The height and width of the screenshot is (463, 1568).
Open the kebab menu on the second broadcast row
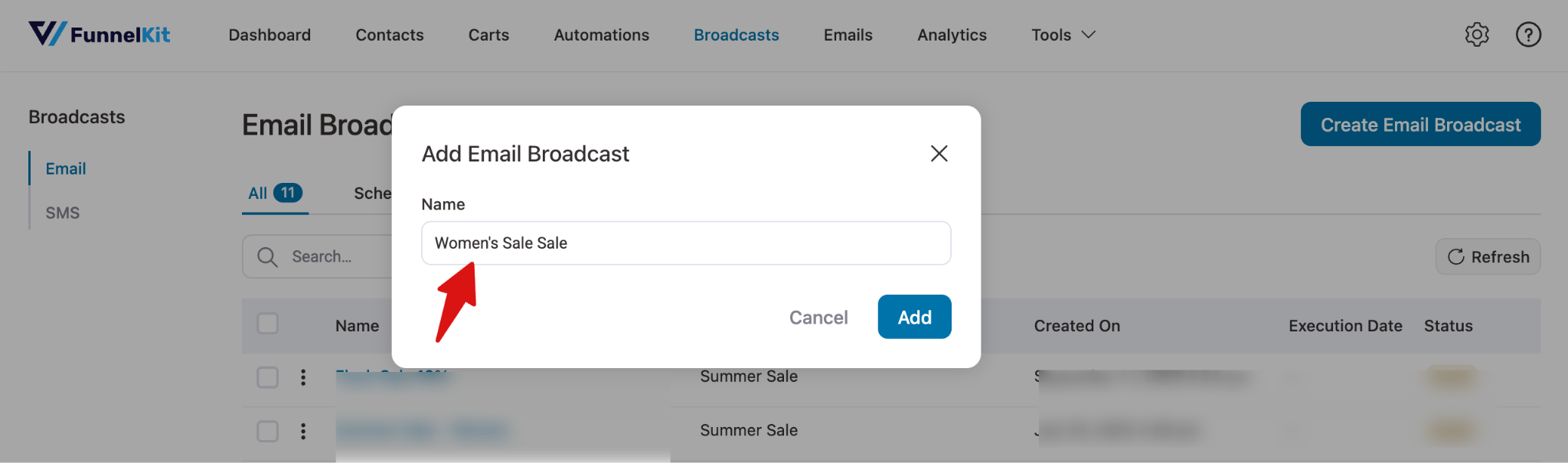coord(304,431)
